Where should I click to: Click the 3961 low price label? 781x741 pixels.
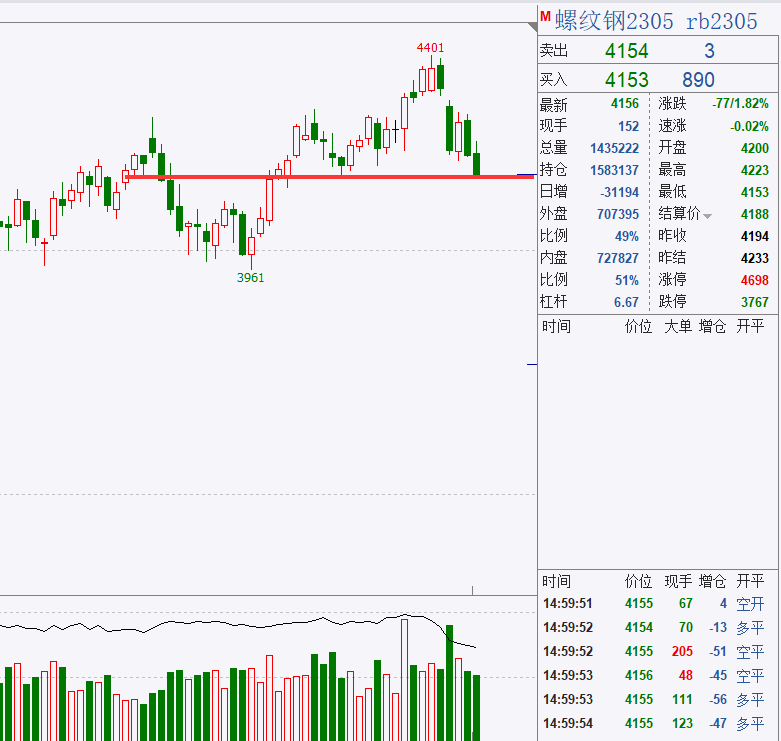coord(250,278)
